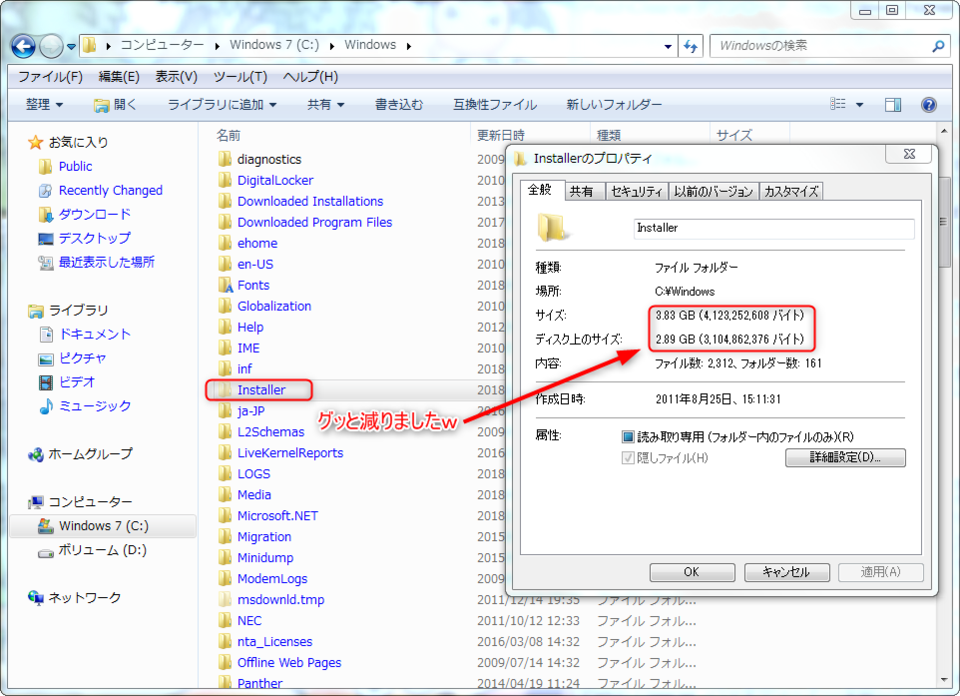Open the 表示(V) menu
This screenshot has height=696, width=960.
(x=176, y=77)
